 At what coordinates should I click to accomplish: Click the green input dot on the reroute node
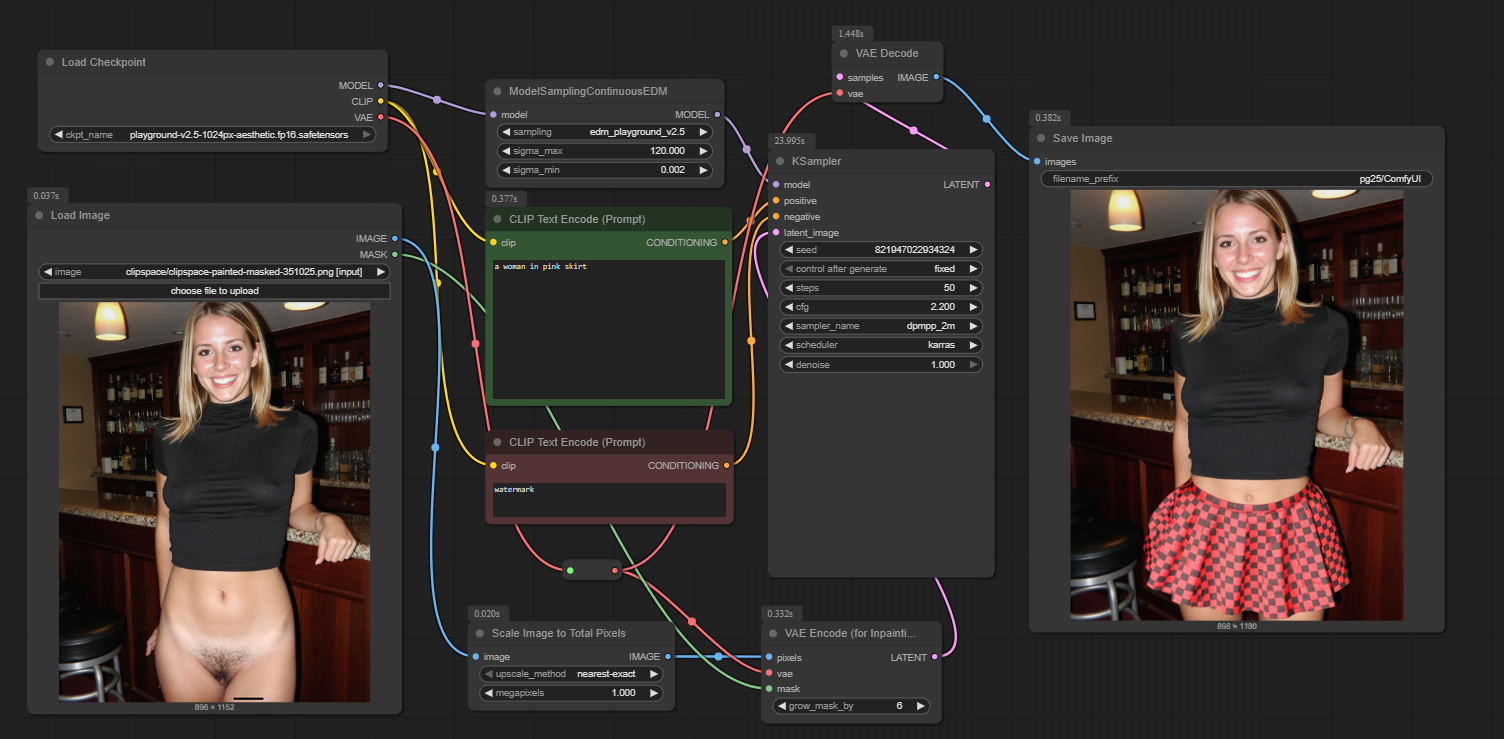pos(570,571)
